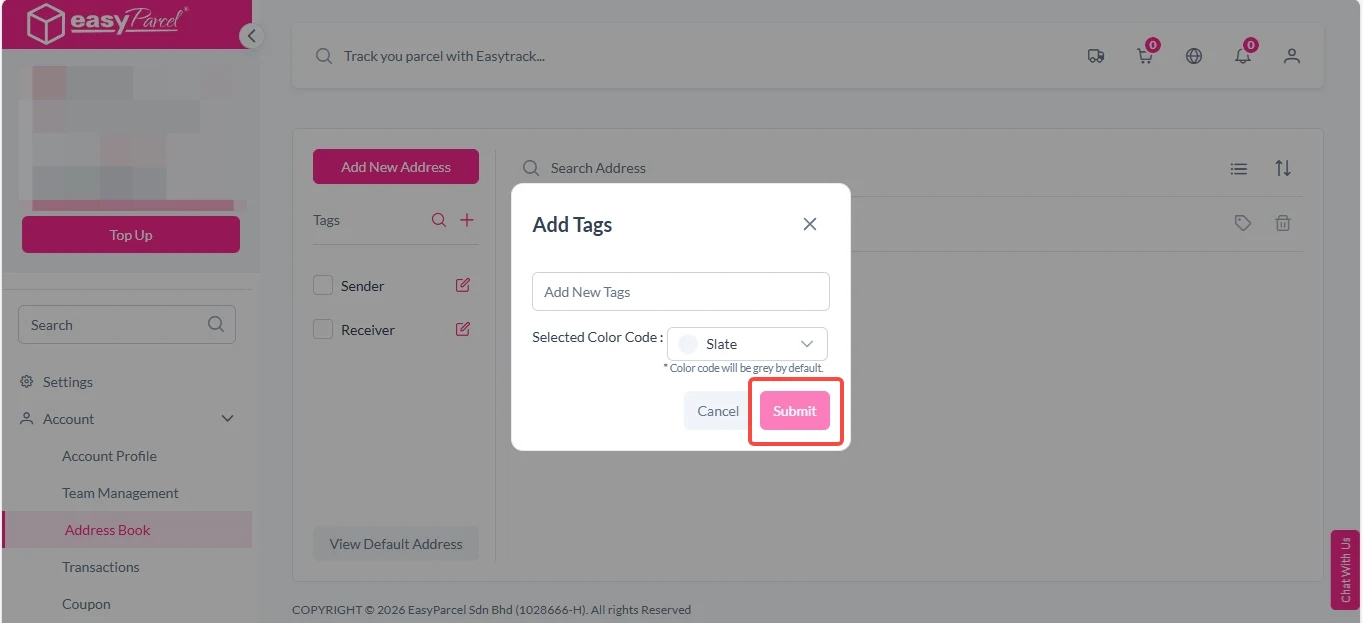Screen dimensions: 1363x623
Task: Click the delivery truck tracking icon
Action: point(1096,56)
